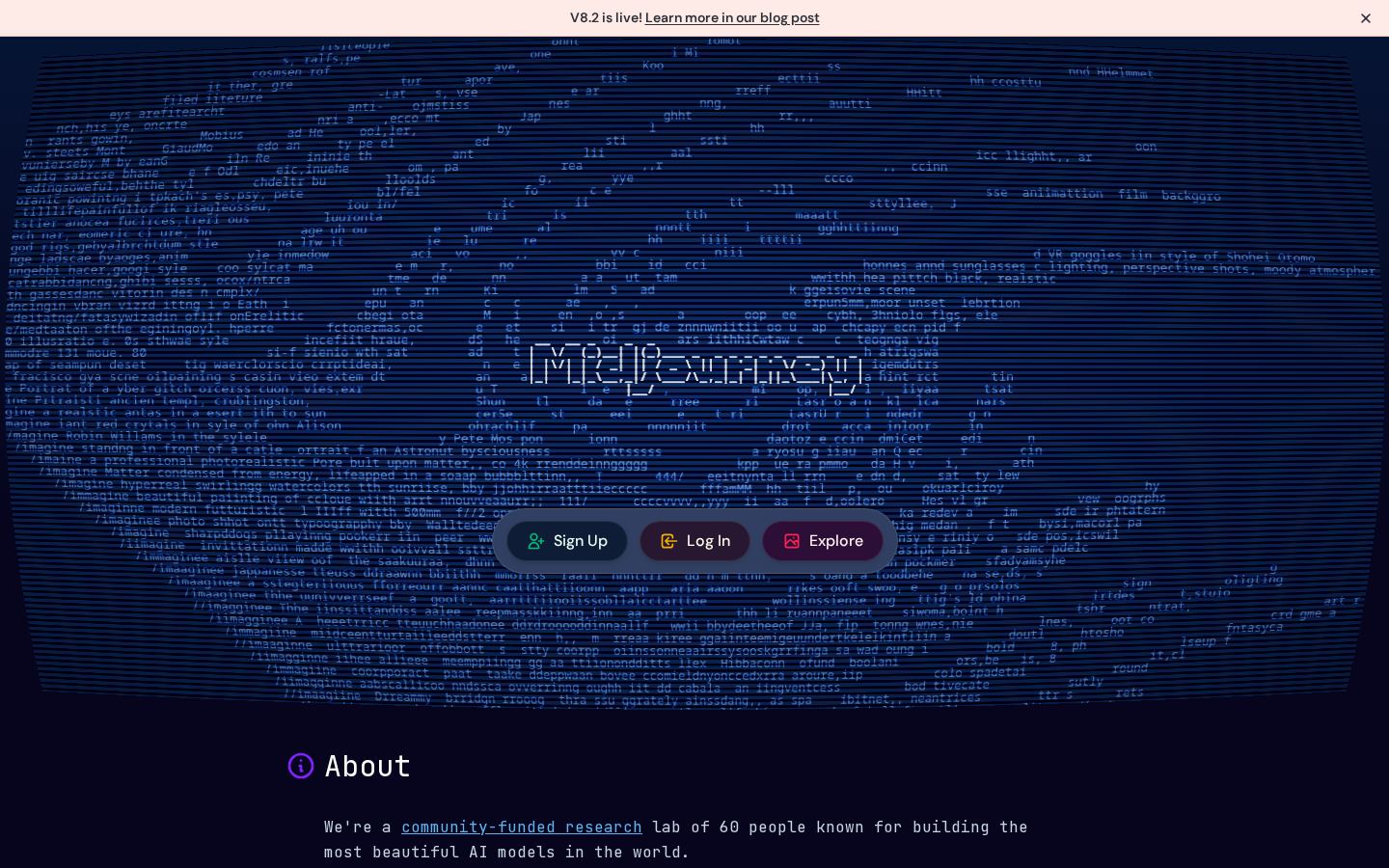
Task: Click the Midjourney ASCII logo
Action: (x=695, y=366)
